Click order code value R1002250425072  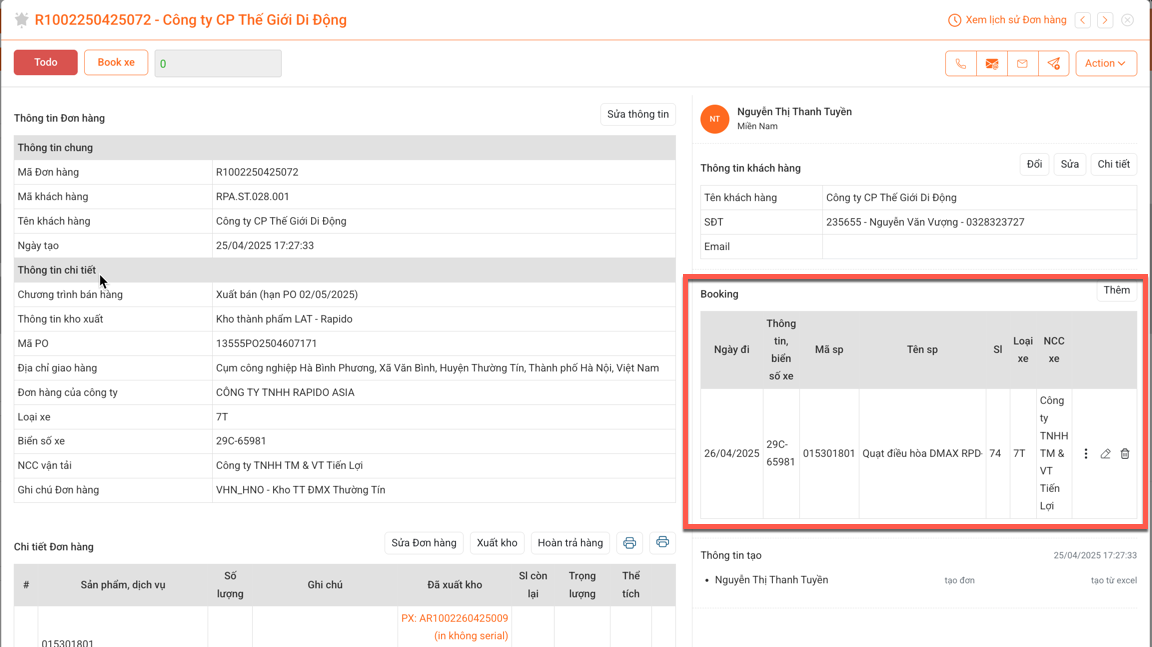(257, 173)
